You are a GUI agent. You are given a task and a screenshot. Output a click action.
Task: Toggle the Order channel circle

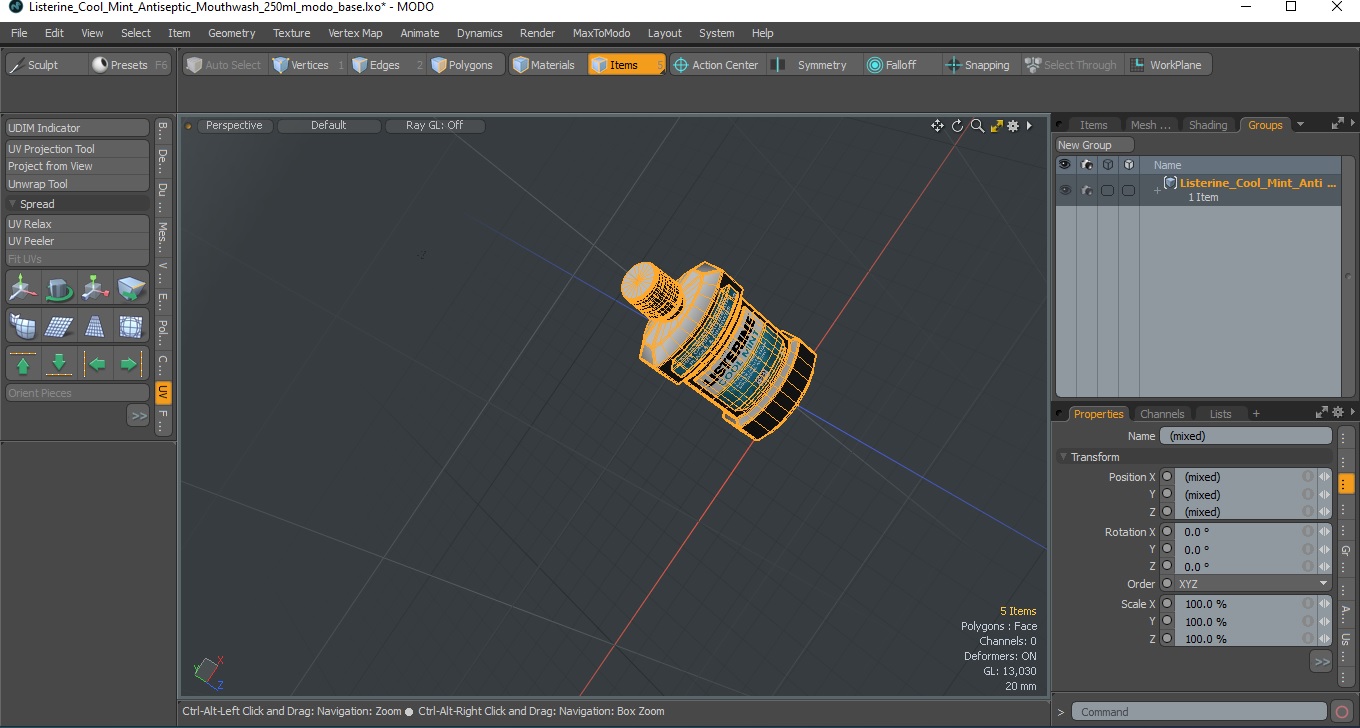[1166, 584]
